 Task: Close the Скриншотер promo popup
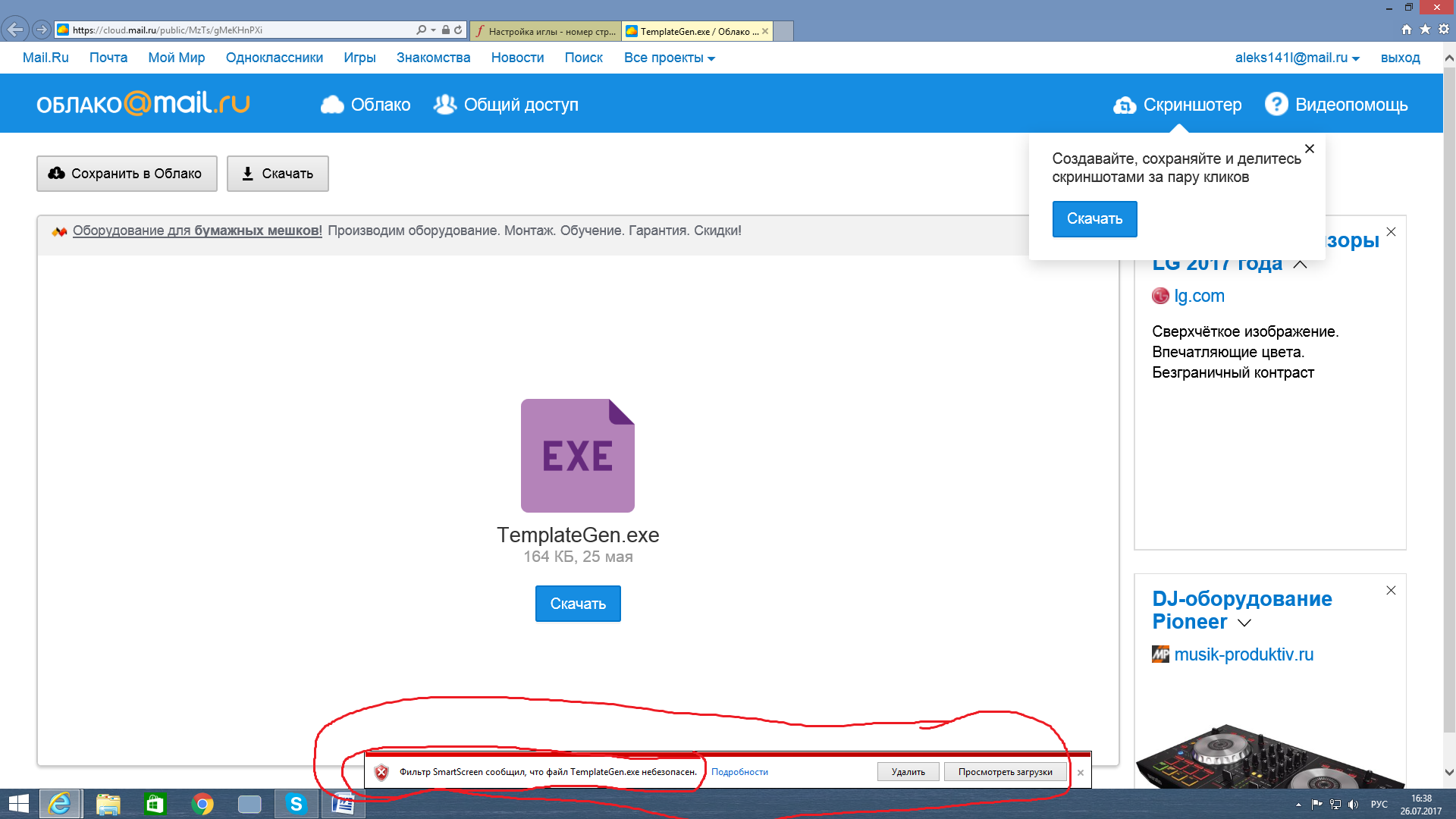(1310, 149)
